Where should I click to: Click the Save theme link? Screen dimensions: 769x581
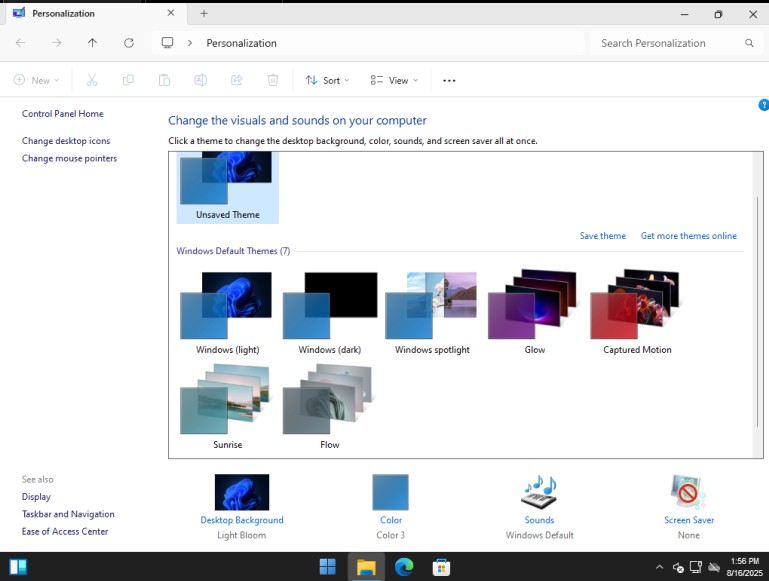point(603,236)
